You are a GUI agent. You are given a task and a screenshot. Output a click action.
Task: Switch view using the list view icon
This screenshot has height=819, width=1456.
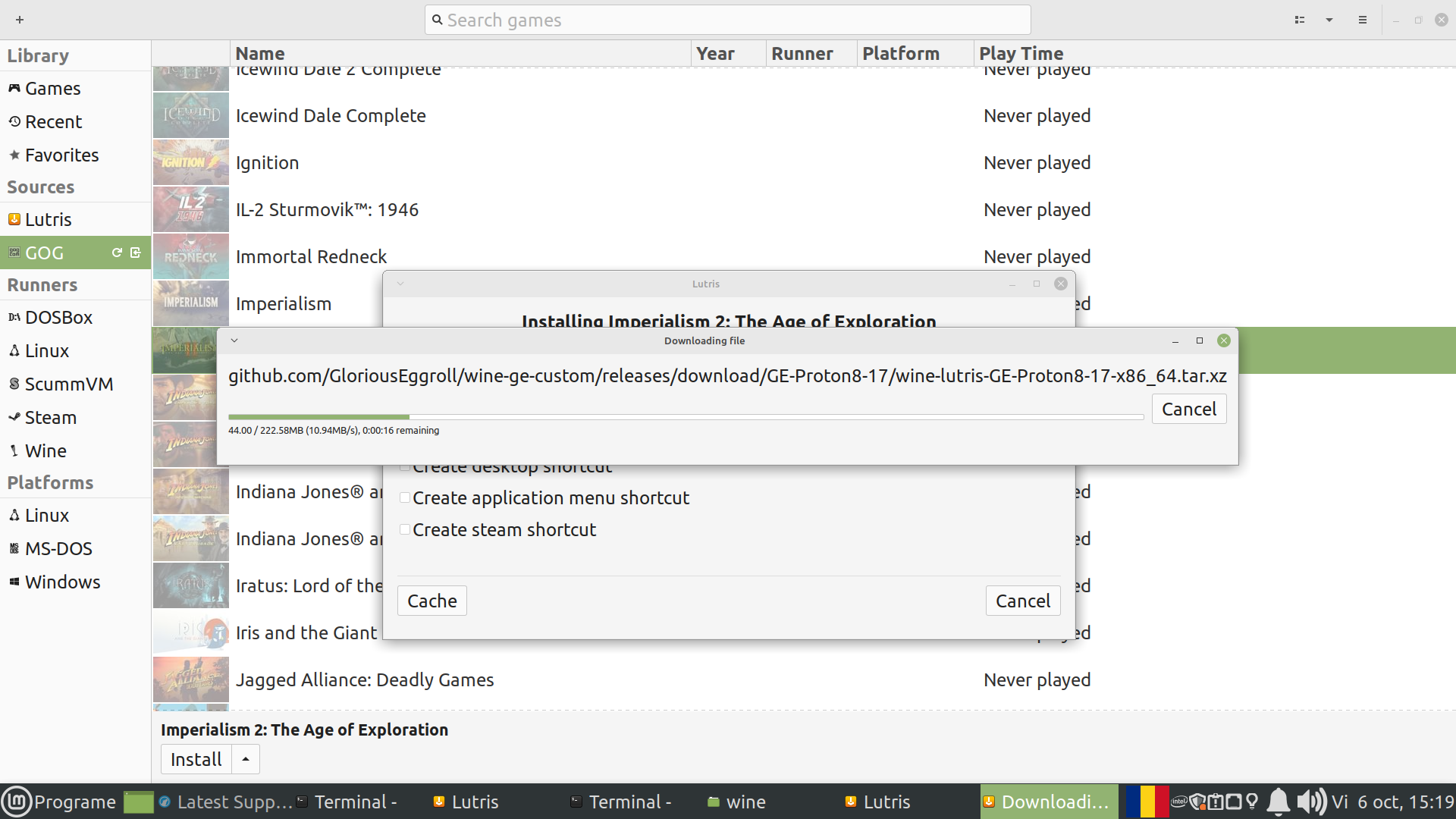(x=1300, y=20)
